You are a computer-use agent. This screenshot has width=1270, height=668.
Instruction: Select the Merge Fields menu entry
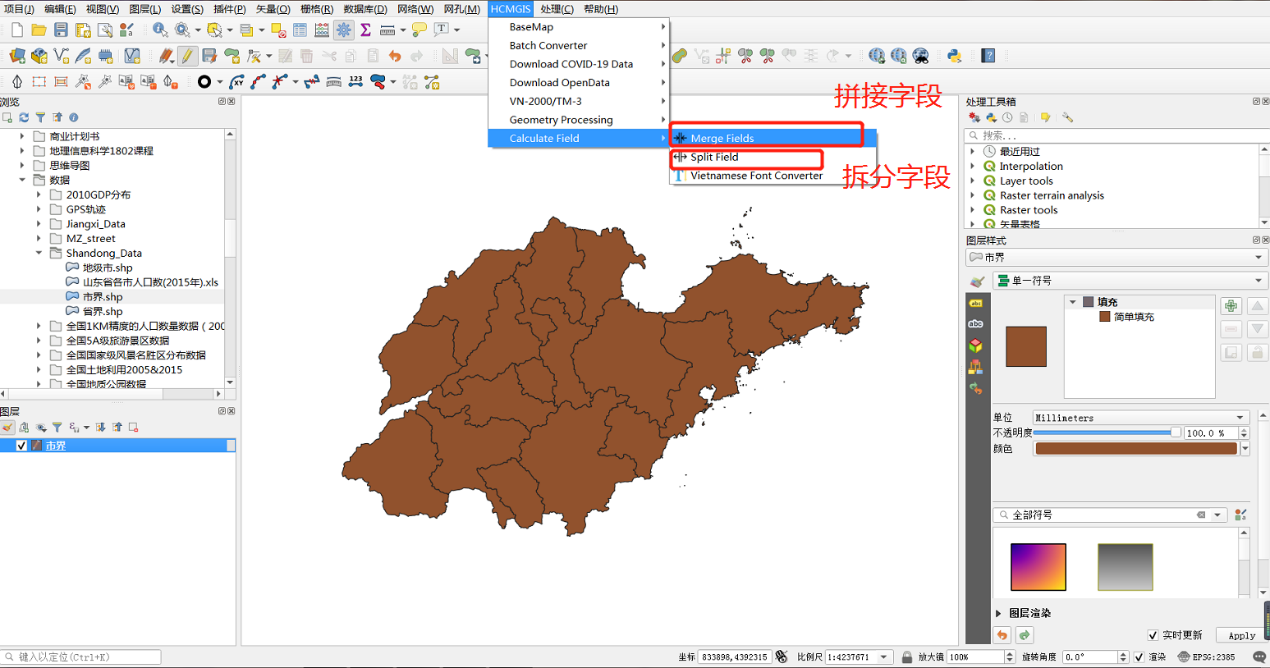(722, 138)
